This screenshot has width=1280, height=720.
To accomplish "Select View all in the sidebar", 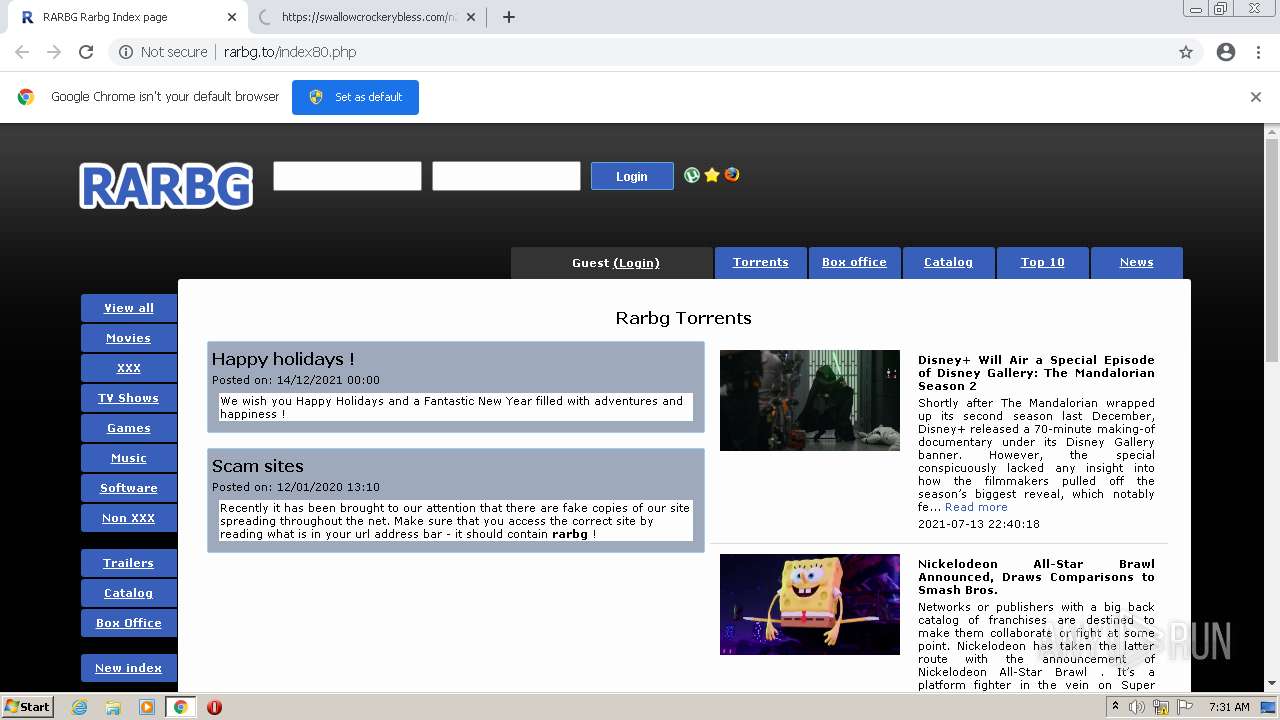I will click(129, 308).
